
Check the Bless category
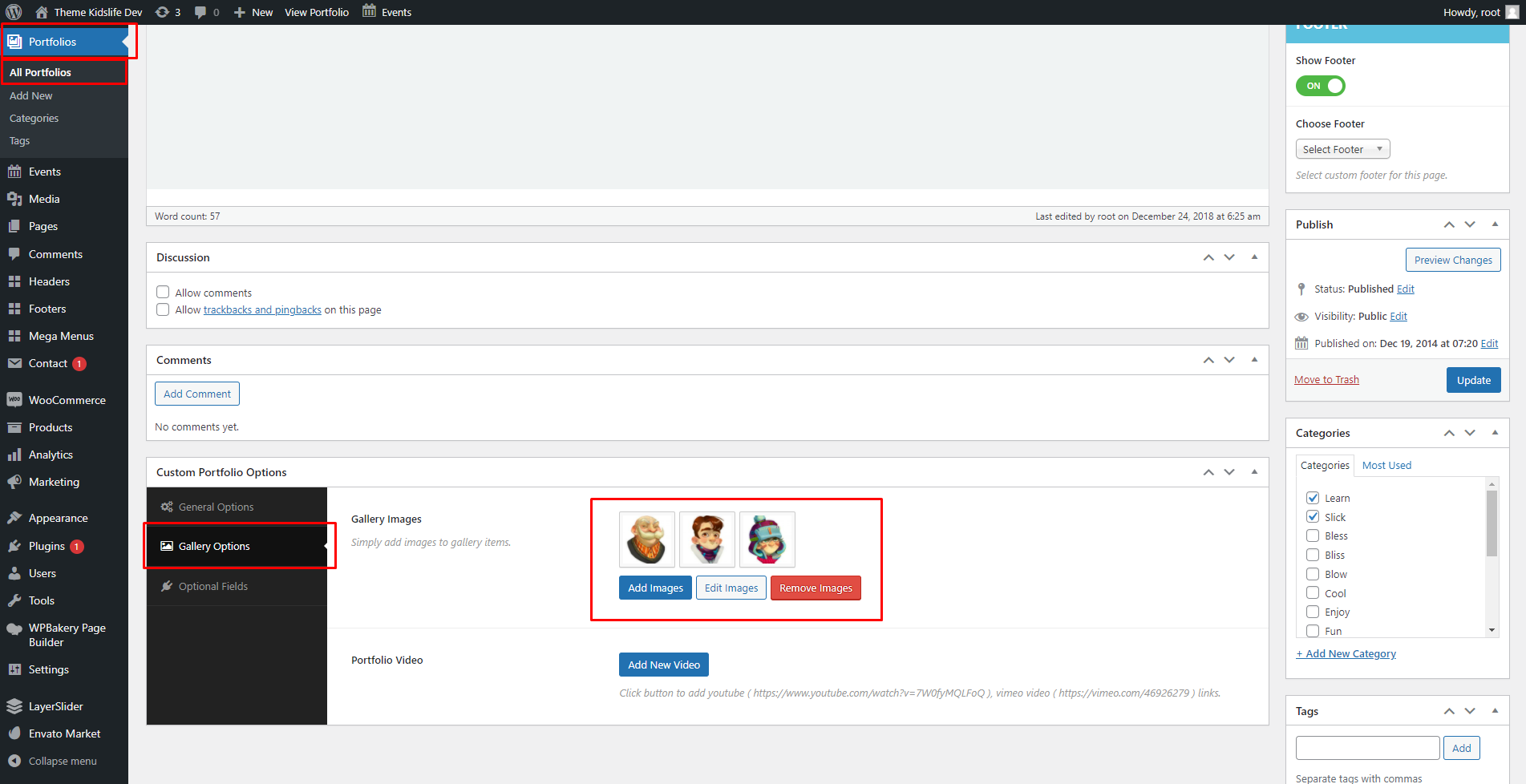1313,535
